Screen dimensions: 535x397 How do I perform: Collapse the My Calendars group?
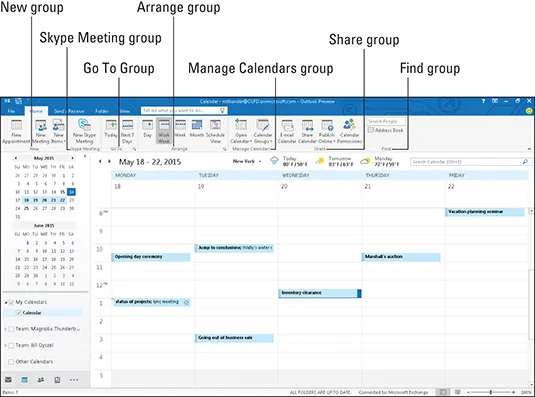pyautogui.click(x=6, y=303)
